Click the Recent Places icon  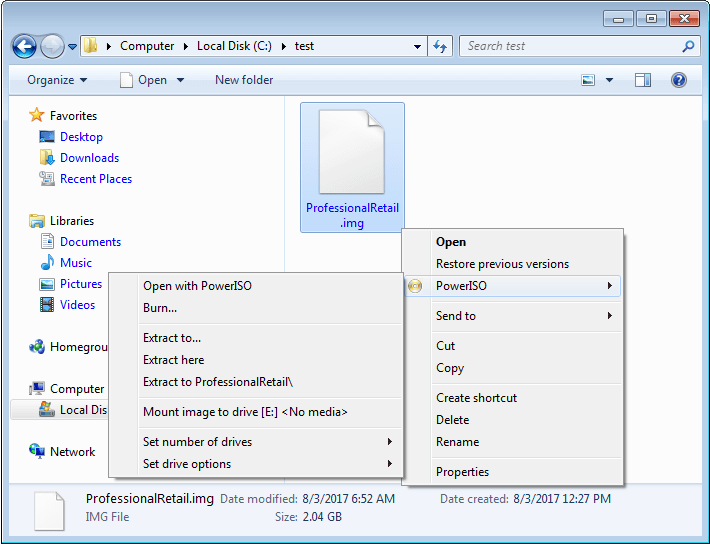47,178
